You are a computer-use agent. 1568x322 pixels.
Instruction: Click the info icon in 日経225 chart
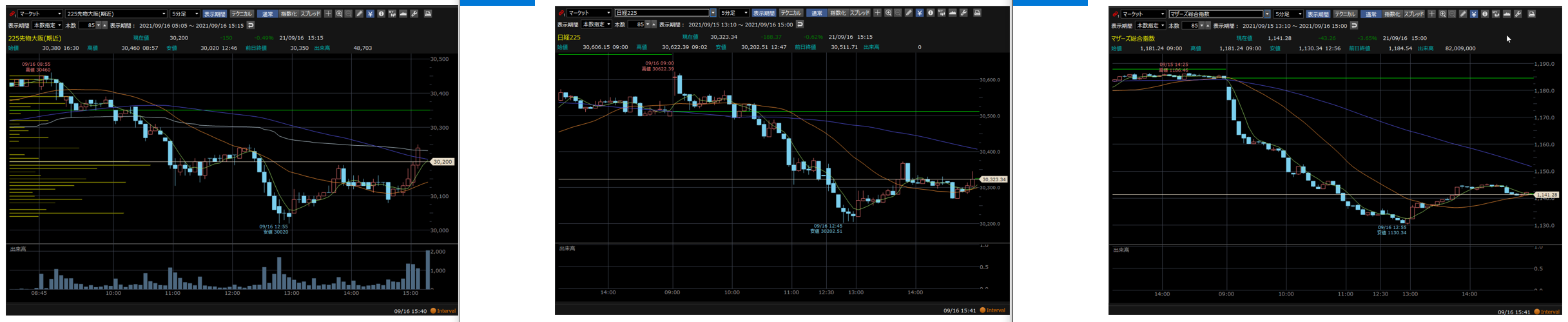(931, 13)
